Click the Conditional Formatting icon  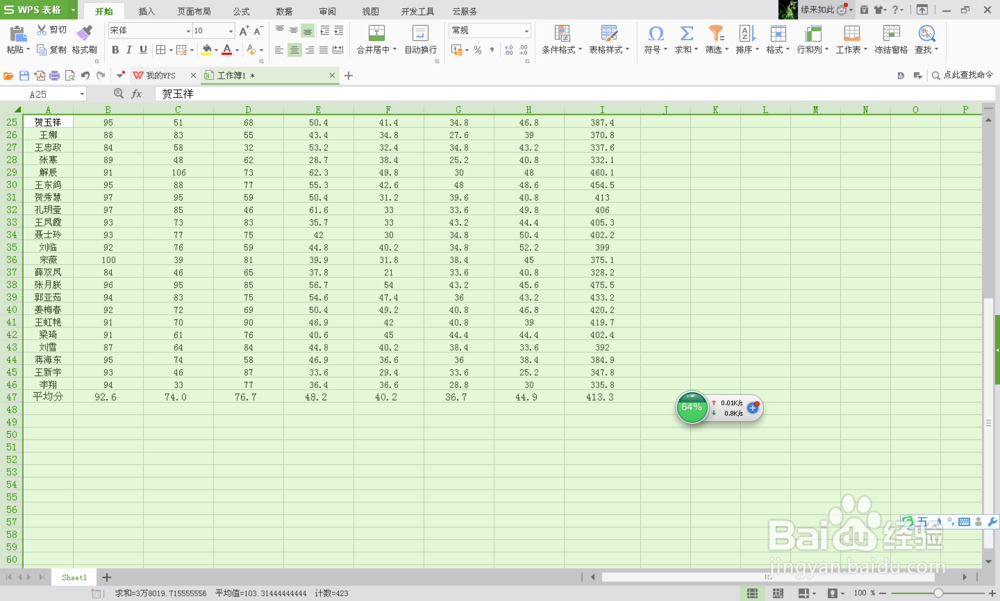tap(562, 33)
